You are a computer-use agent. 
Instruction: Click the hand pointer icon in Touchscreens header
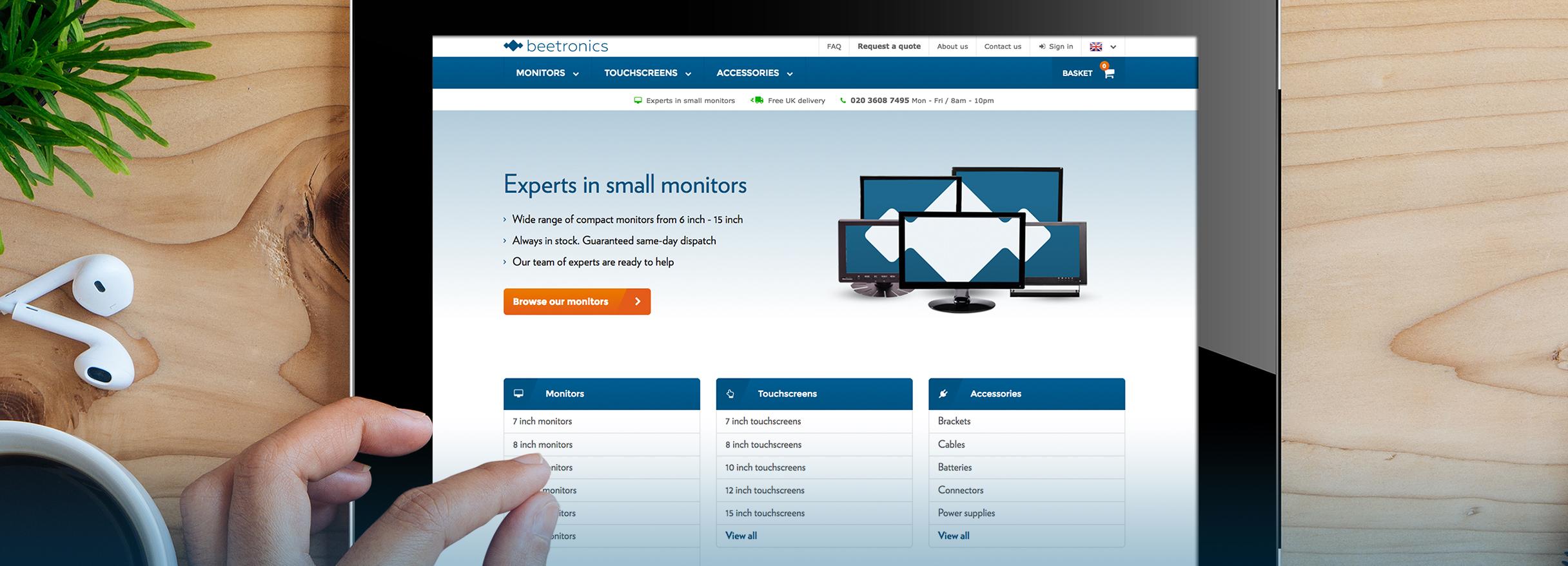coord(730,393)
